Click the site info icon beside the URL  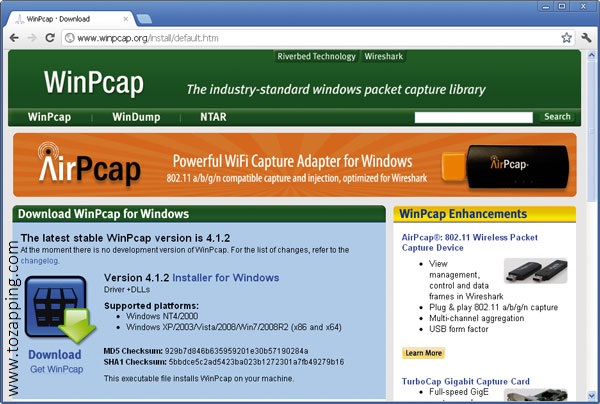[69, 38]
